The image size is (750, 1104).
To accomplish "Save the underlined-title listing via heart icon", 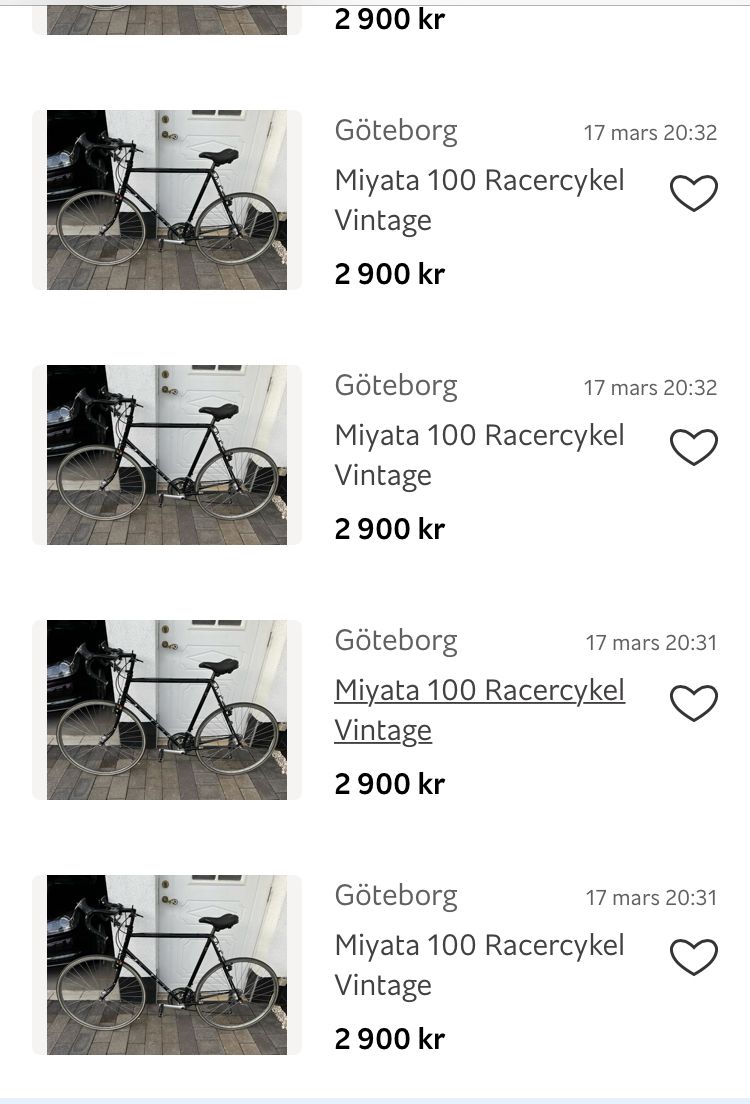I will pyautogui.click(x=694, y=703).
